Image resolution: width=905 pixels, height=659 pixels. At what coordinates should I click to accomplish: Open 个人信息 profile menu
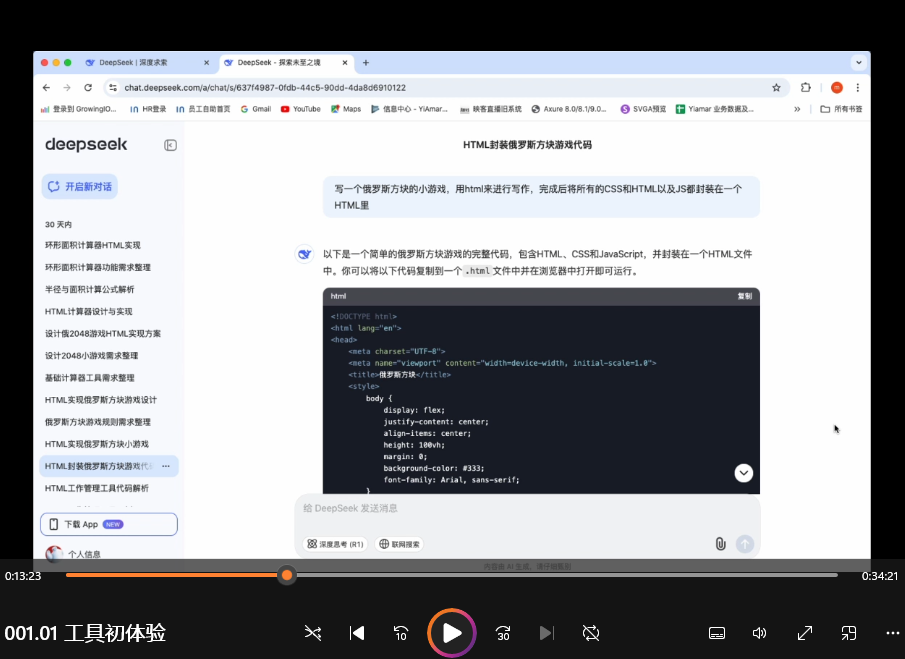click(x=74, y=554)
